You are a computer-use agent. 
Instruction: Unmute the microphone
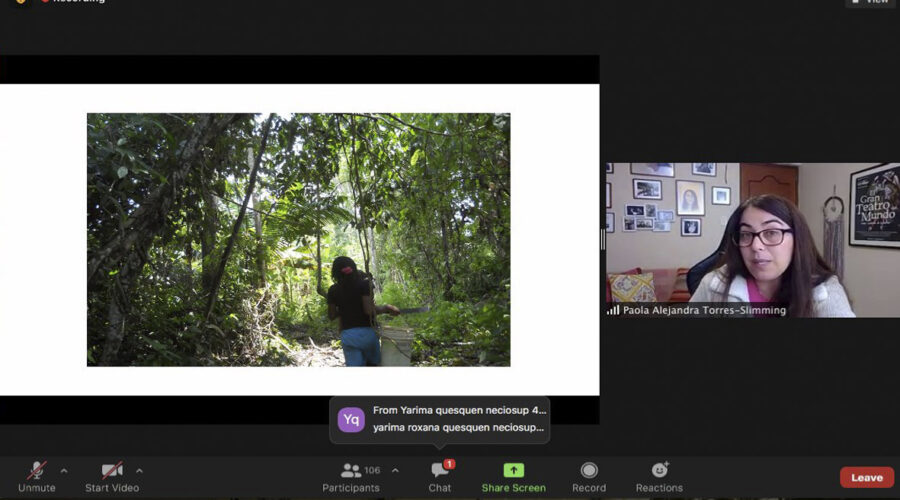(x=37, y=477)
